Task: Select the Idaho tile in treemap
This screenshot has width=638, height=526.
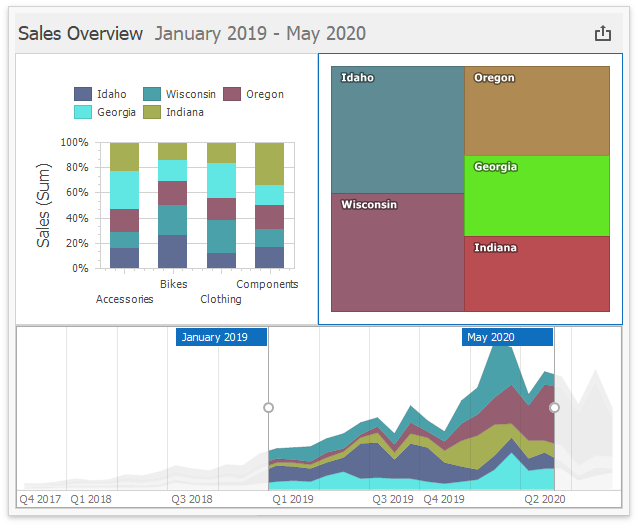Action: click(x=397, y=129)
